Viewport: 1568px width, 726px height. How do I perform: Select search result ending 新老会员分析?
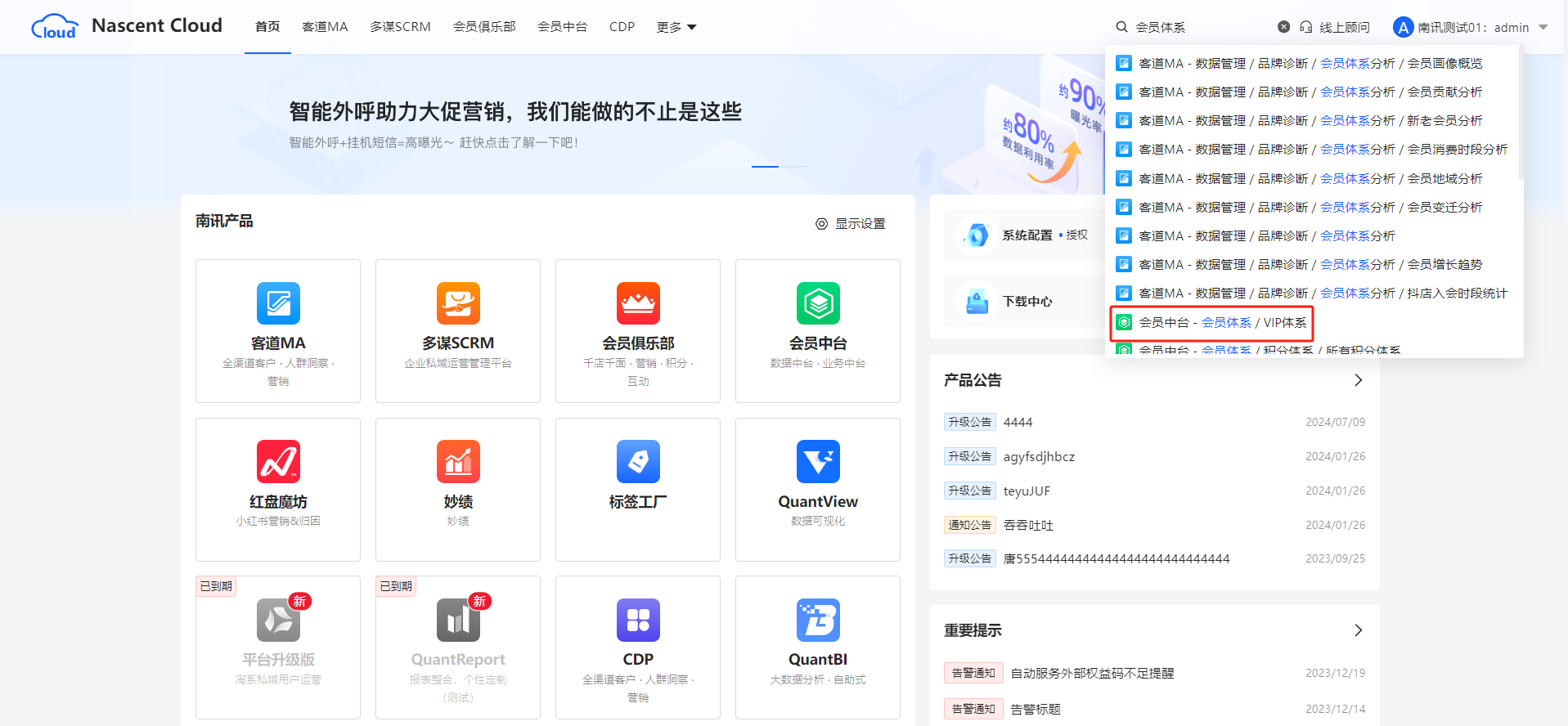tap(1310, 120)
